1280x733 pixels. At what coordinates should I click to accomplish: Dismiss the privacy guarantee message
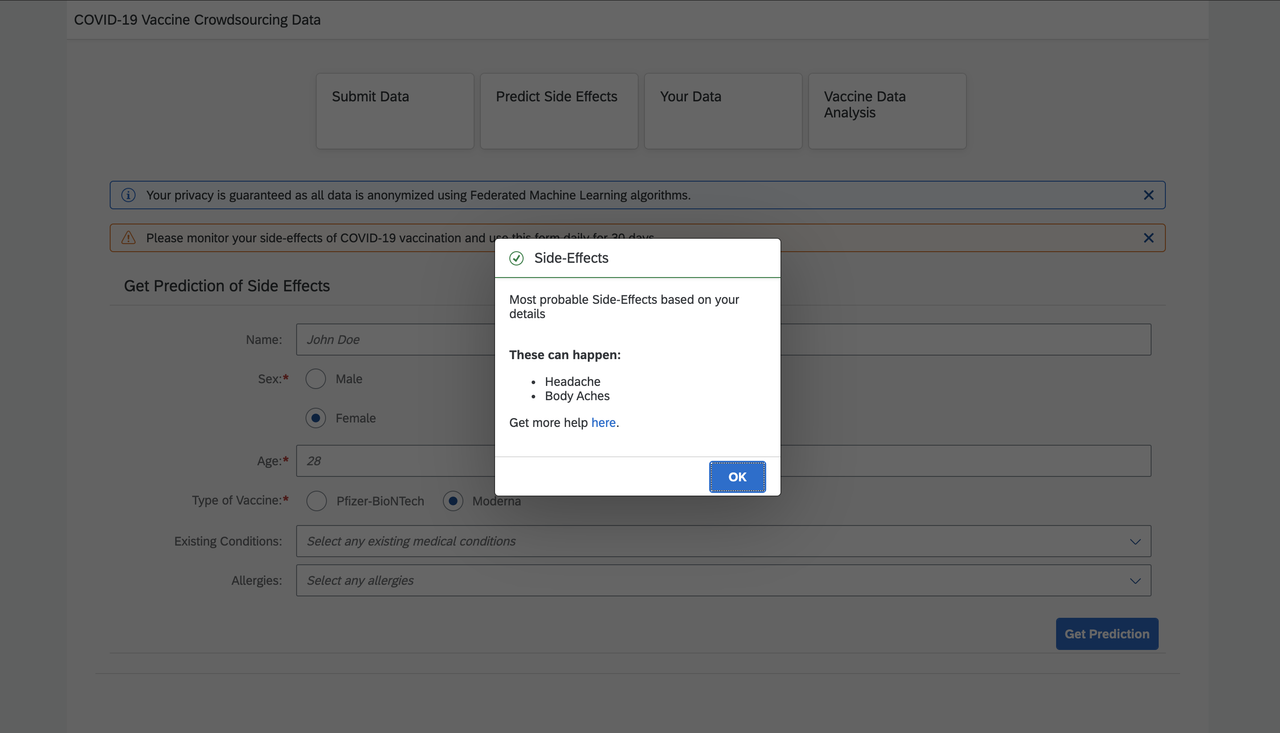point(1148,194)
